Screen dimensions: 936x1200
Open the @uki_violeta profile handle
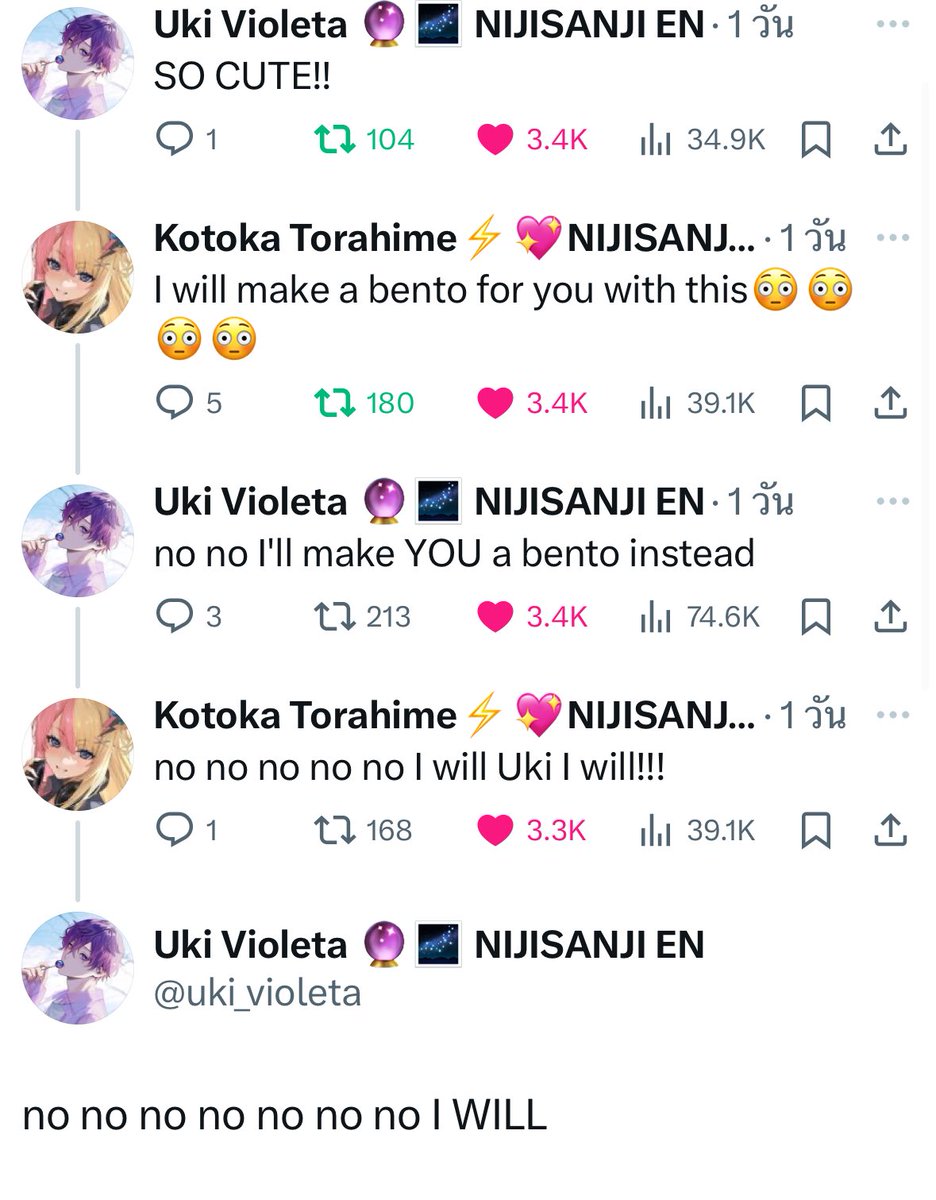pos(257,993)
